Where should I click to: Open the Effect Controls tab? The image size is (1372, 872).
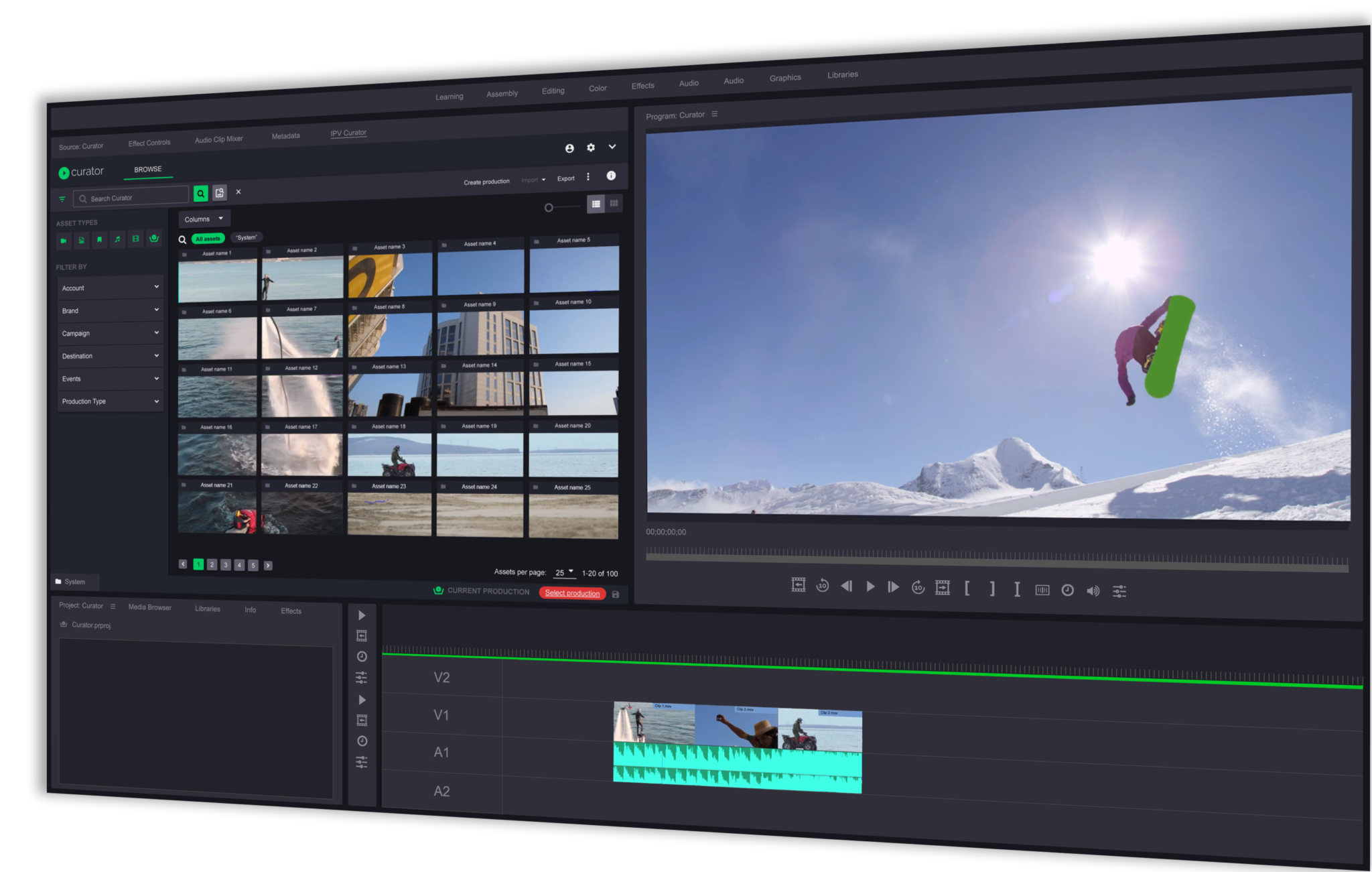click(x=149, y=143)
